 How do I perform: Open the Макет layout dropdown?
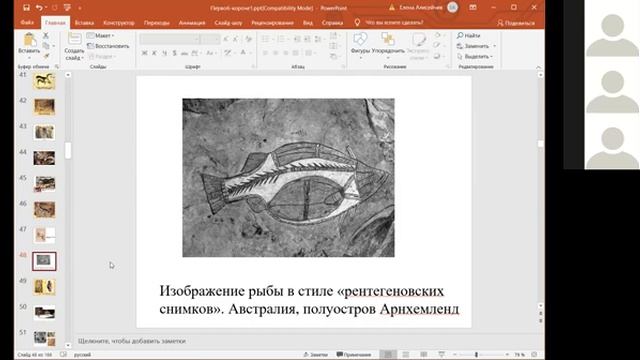100,36
